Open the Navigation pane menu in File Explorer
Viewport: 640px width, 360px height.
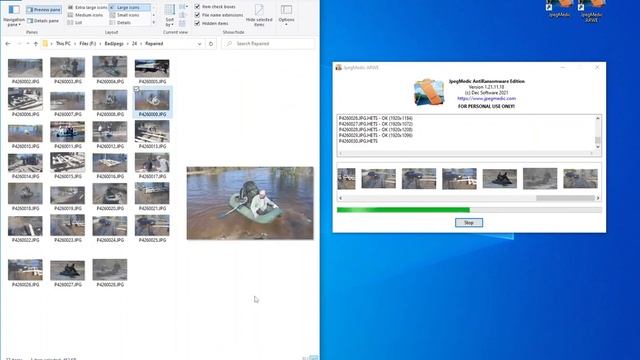(14, 15)
